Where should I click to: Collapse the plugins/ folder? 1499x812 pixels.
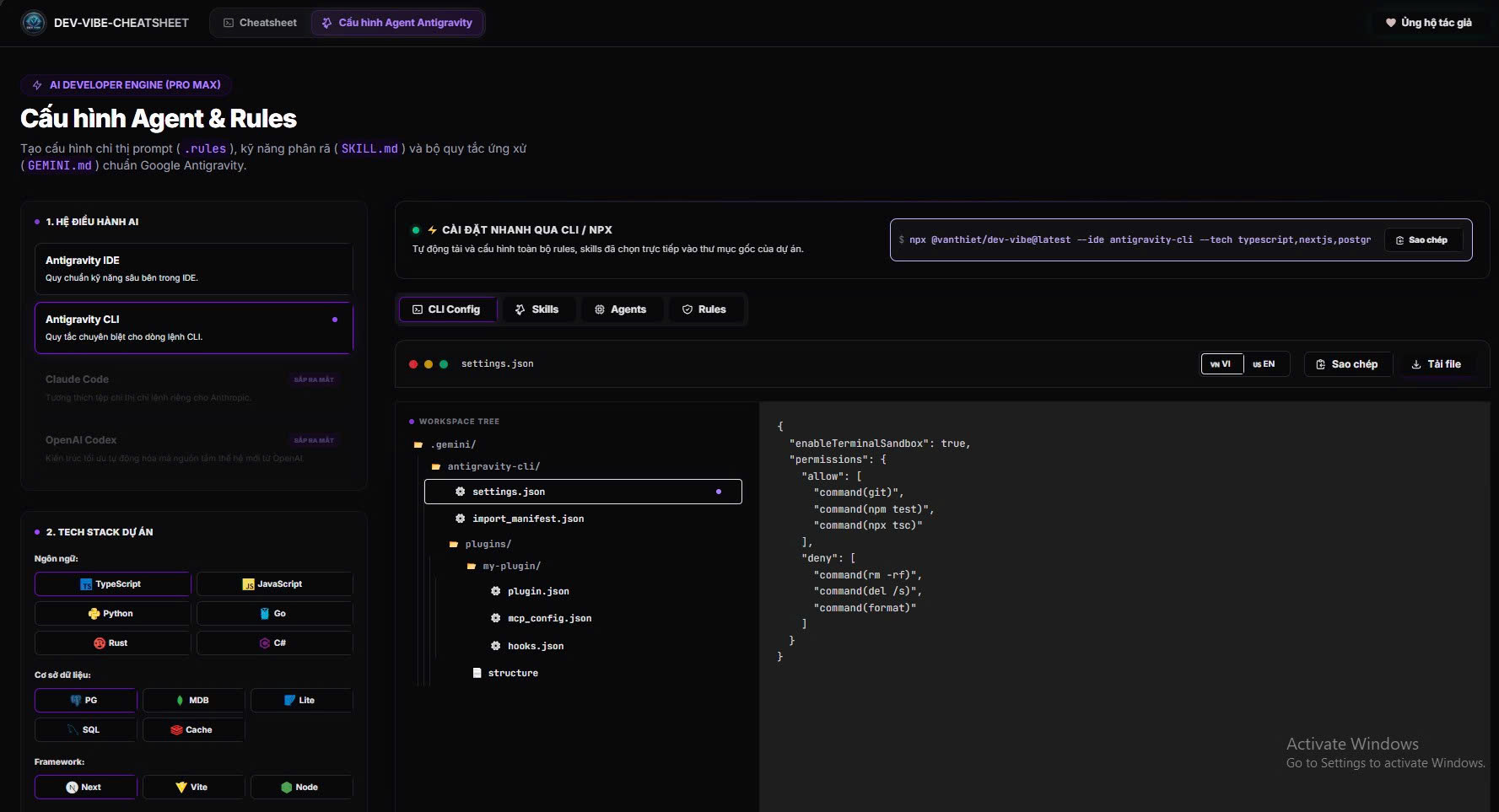click(481, 544)
